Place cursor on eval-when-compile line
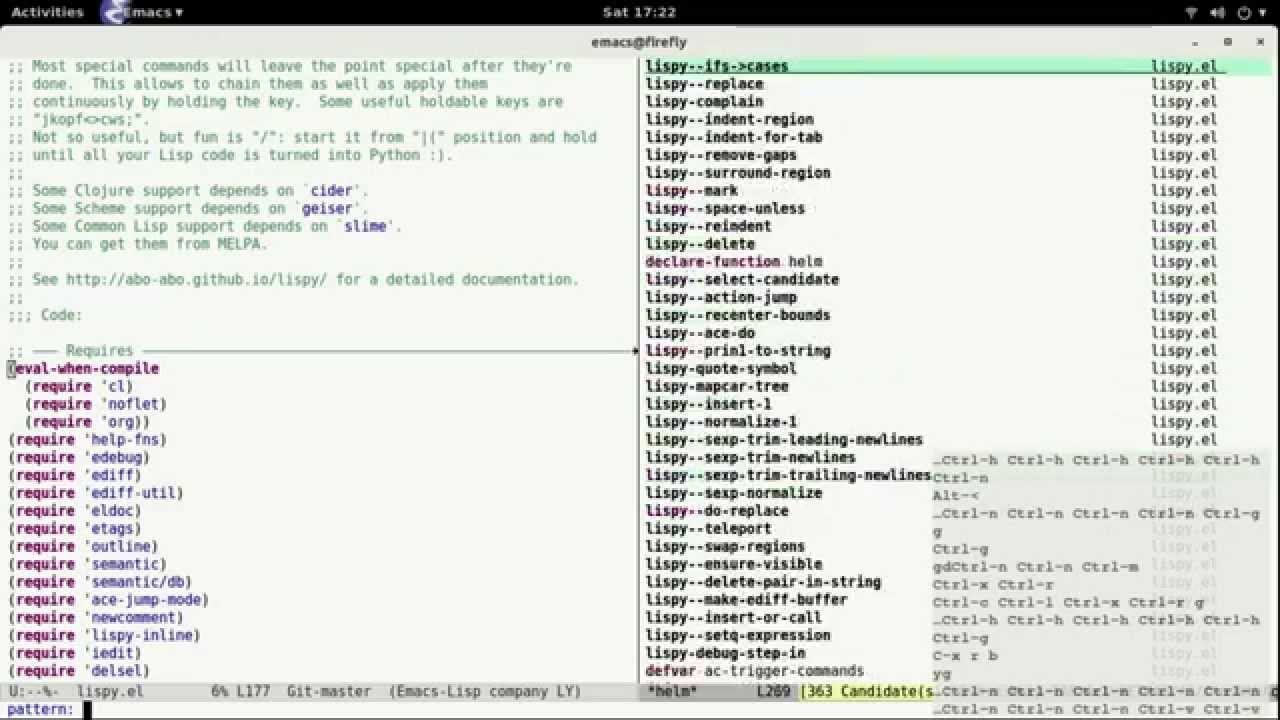This screenshot has height=720, width=1280. tap(84, 369)
